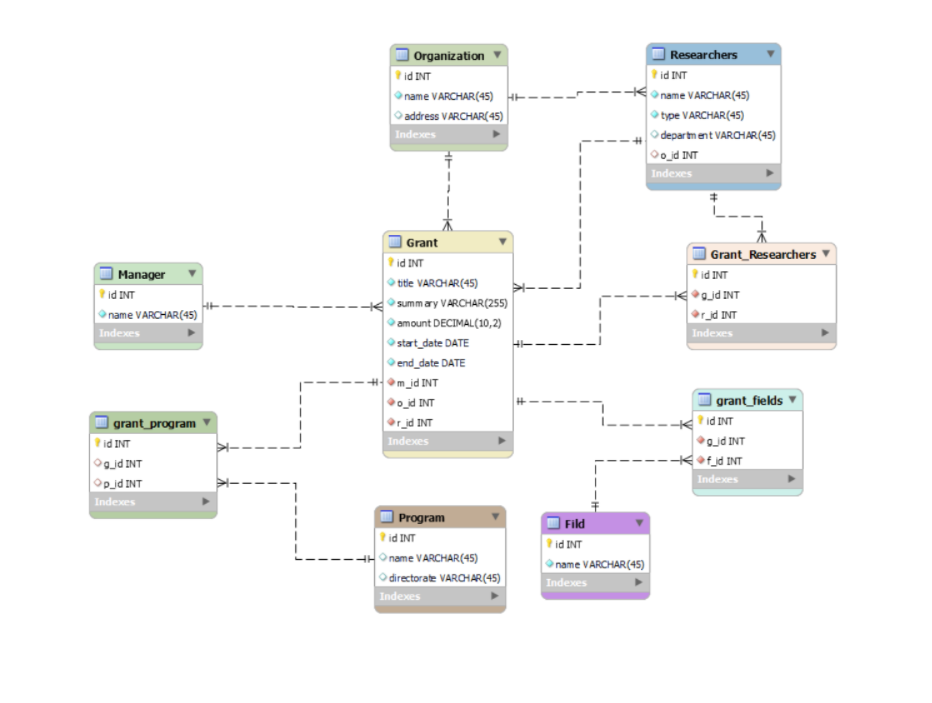This screenshot has height=703, width=932.
Task: Click the table icon on the Organization header
Action: pyautogui.click(x=404, y=55)
